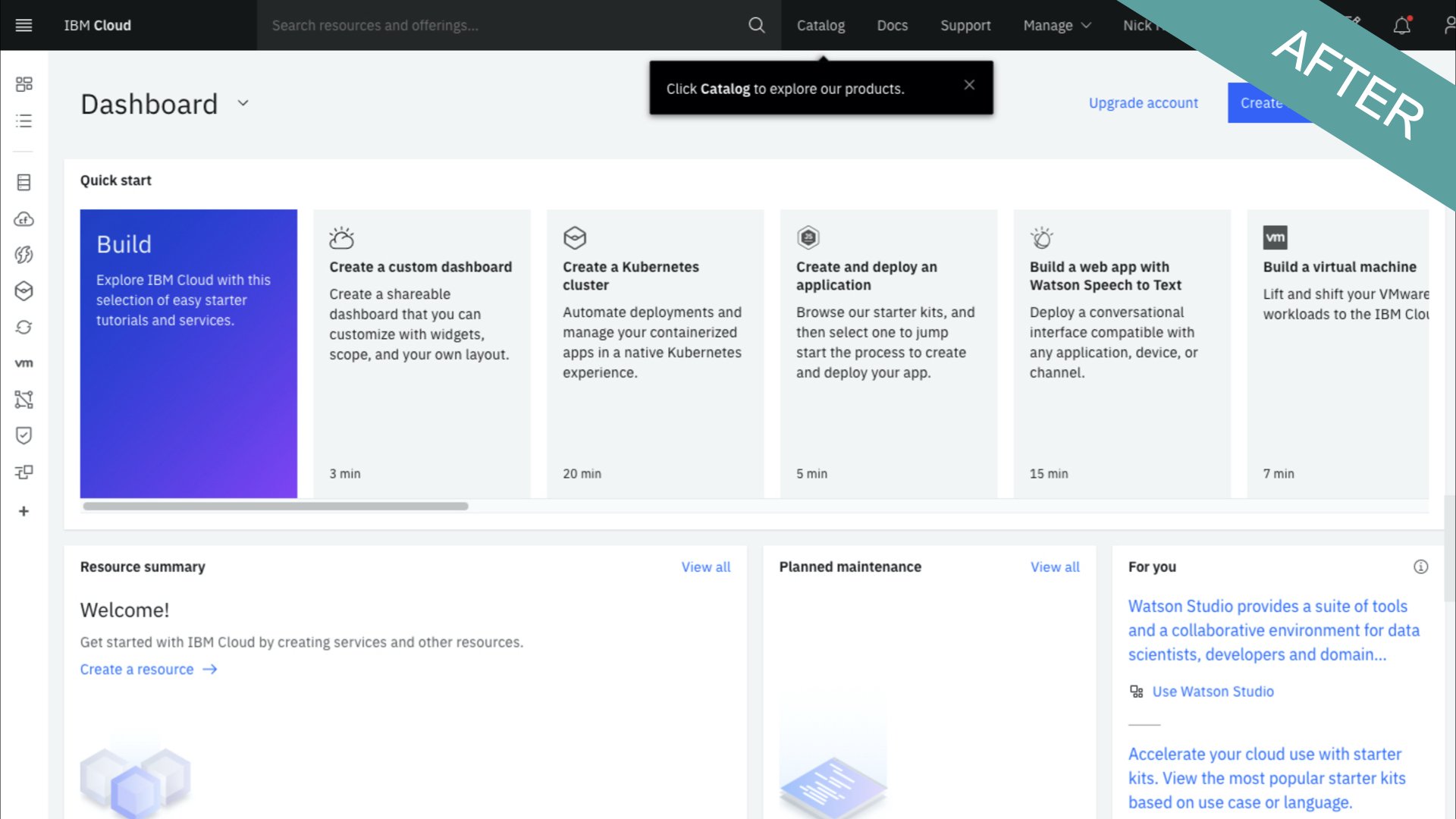The height and width of the screenshot is (819, 1456).
Task: Click the Kubernetes cluster card icon
Action: [575, 238]
